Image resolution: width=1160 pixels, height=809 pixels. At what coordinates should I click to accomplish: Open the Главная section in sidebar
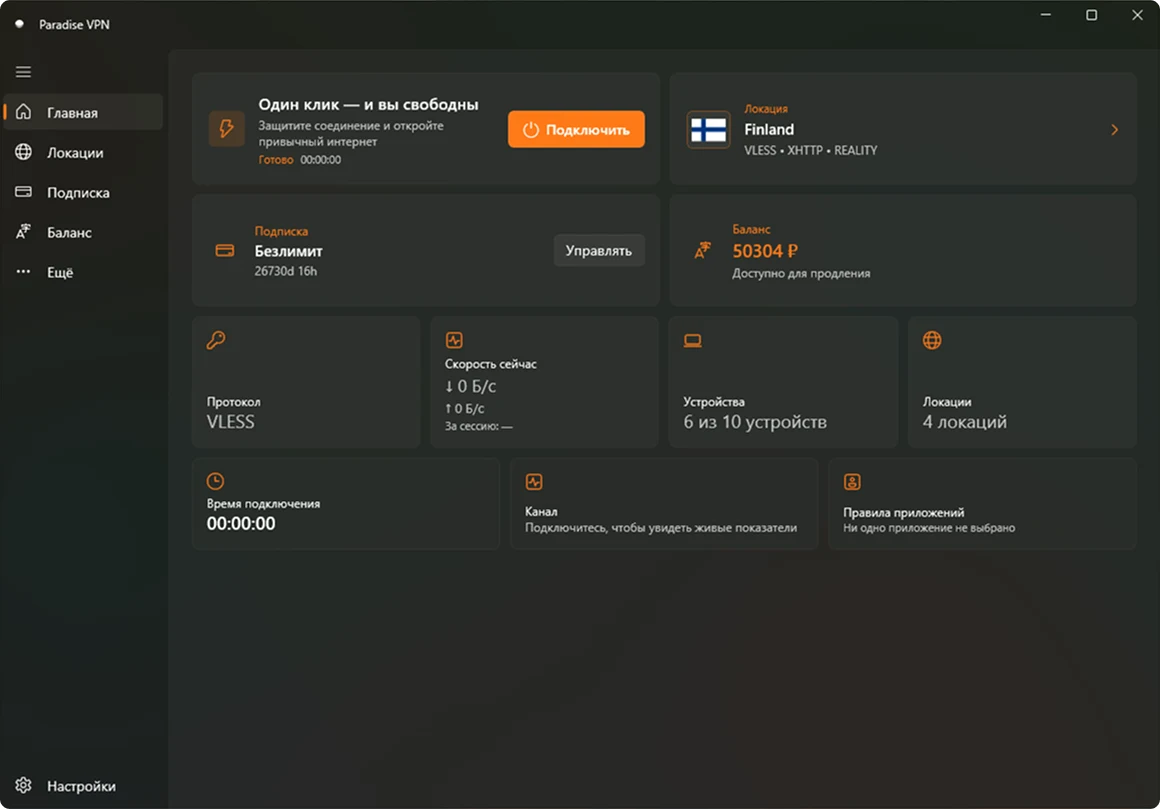(83, 112)
